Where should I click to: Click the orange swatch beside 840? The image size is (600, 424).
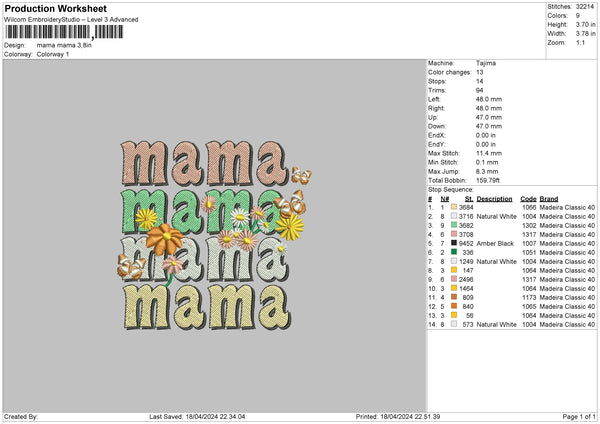click(454, 306)
